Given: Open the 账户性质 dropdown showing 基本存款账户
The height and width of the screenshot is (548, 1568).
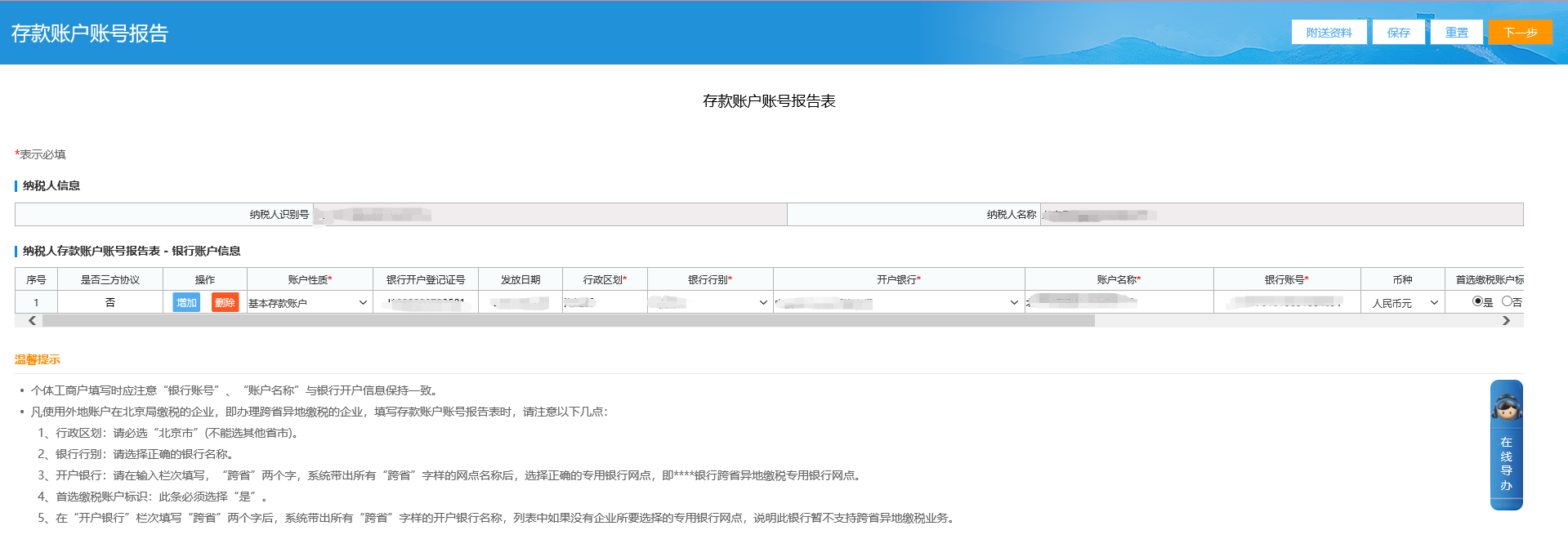Looking at the screenshot, I should [309, 302].
